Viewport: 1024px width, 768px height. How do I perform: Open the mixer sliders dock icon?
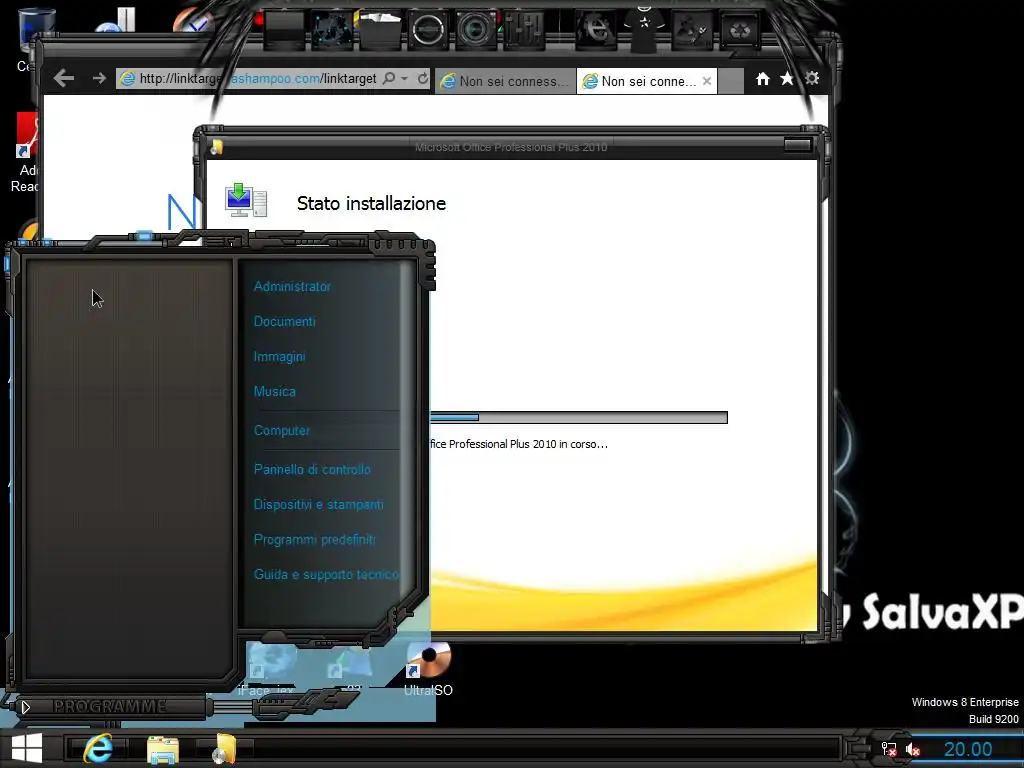pyautogui.click(x=524, y=29)
